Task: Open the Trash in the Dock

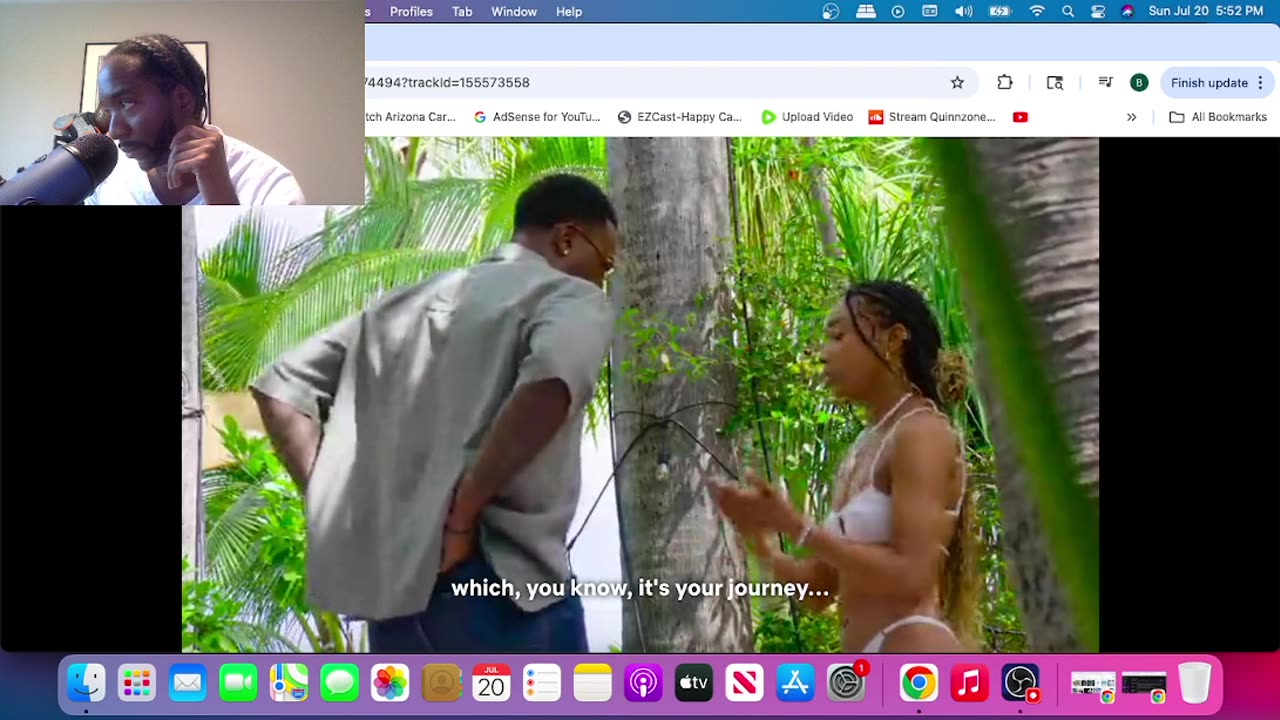Action: (x=1194, y=684)
